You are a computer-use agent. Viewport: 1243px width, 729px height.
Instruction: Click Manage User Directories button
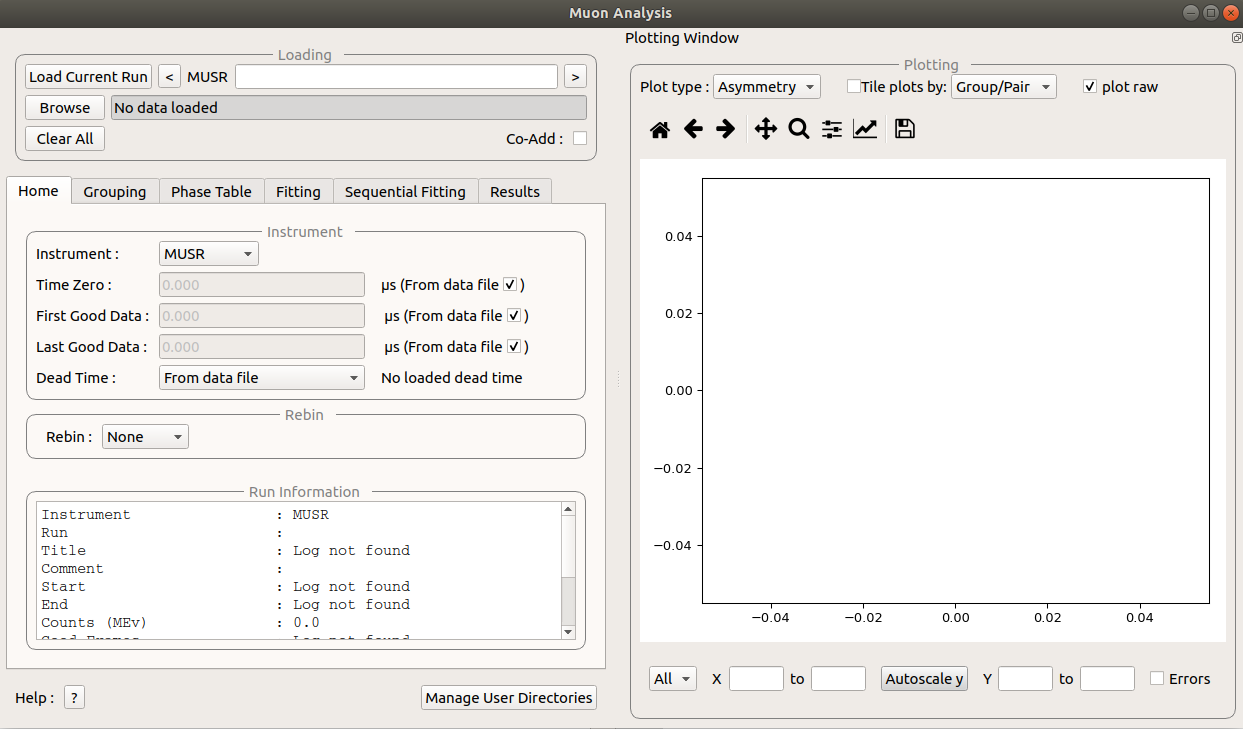tap(509, 698)
